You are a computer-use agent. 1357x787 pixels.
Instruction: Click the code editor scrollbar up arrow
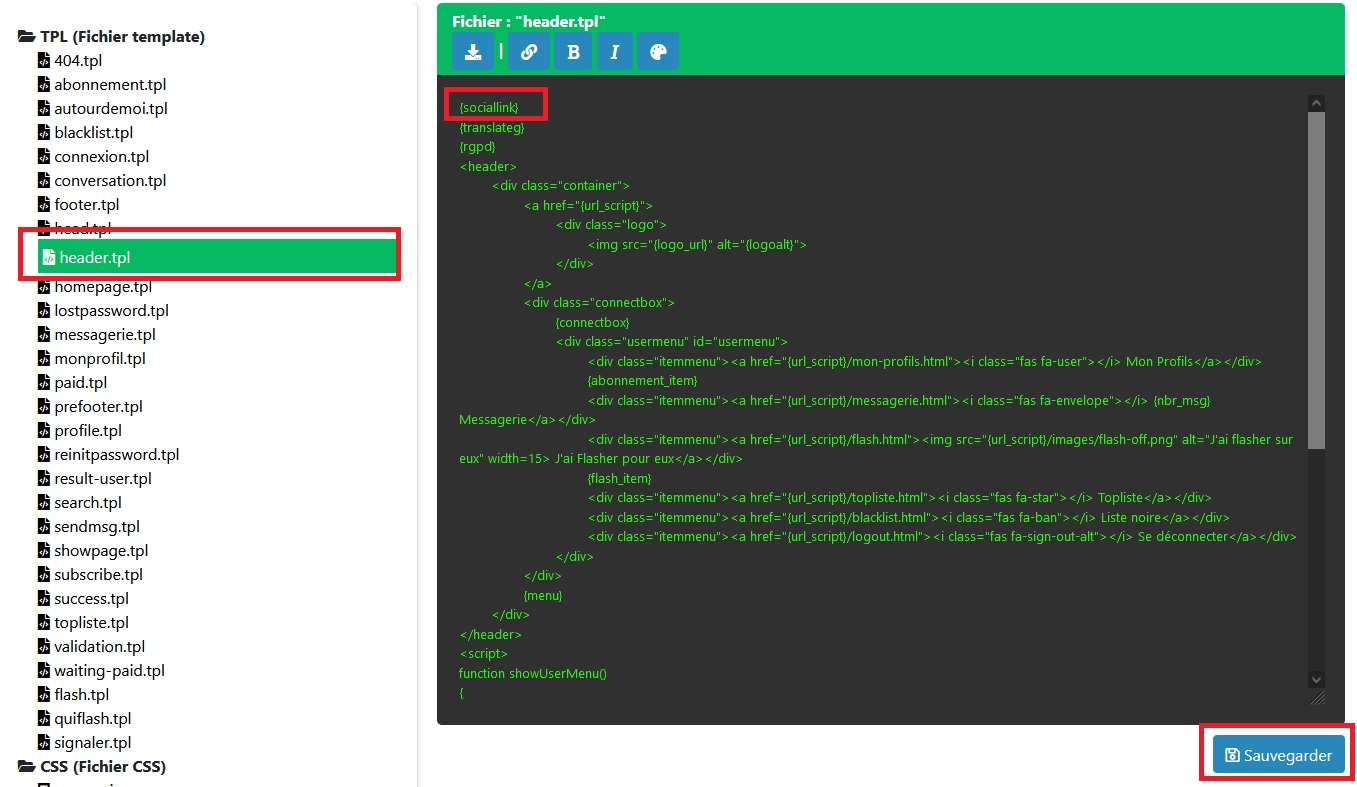pos(1316,104)
